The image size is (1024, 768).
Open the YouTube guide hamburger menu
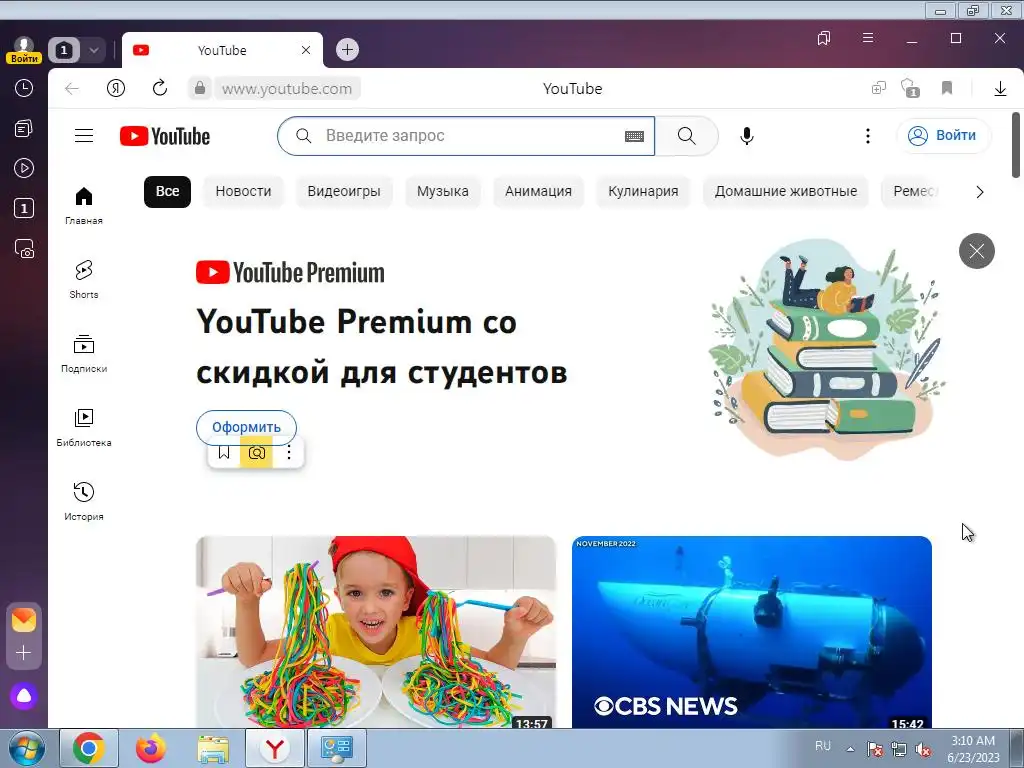(84, 136)
